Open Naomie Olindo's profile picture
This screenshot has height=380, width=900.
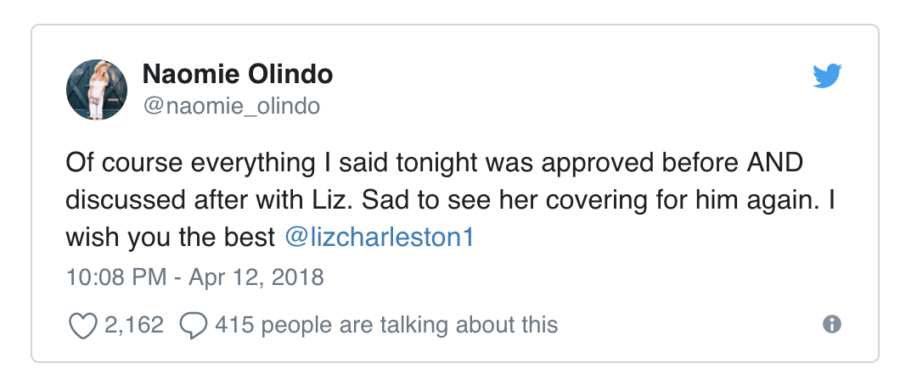pyautogui.click(x=96, y=90)
